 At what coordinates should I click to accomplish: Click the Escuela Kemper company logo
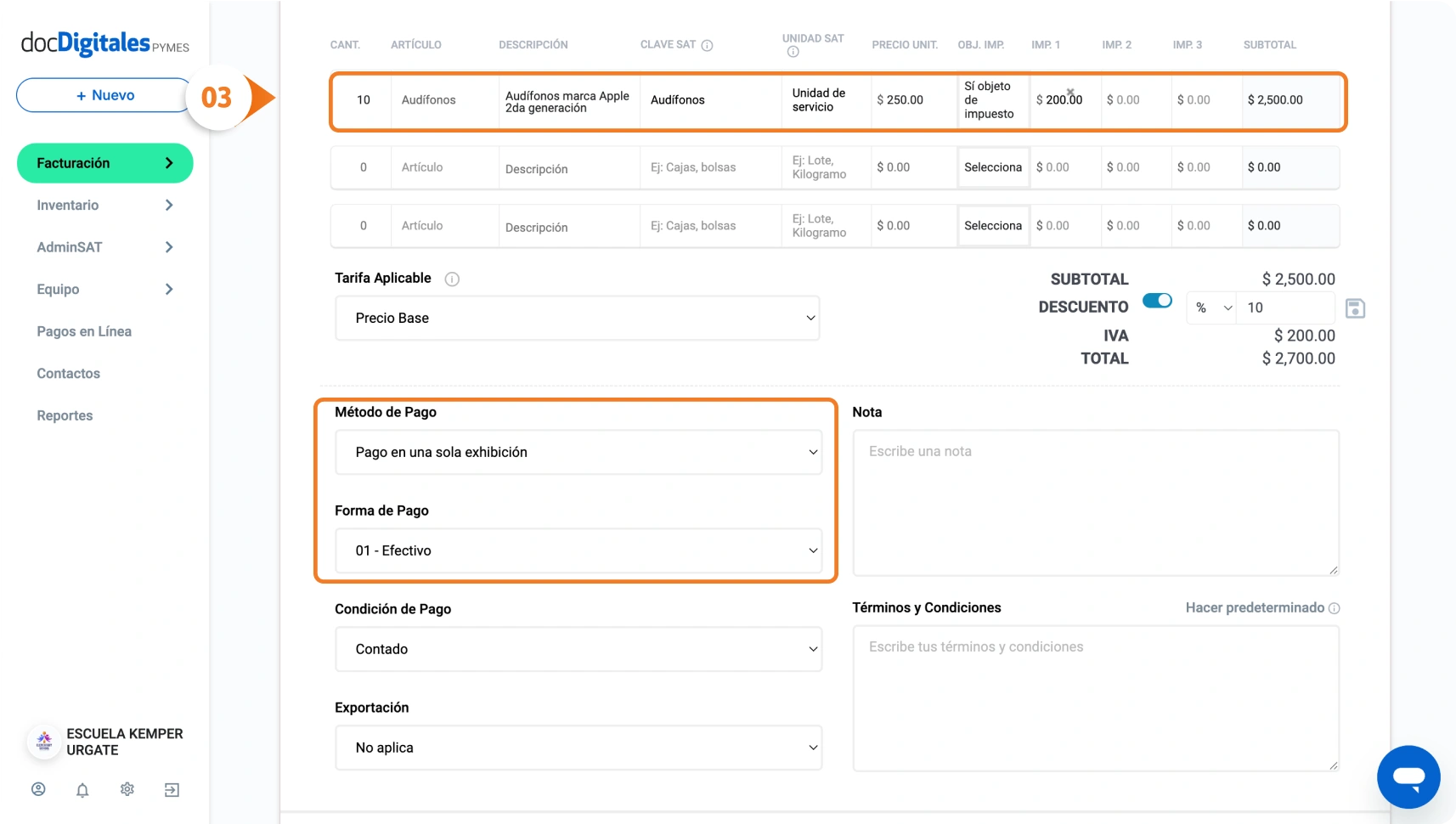44,742
